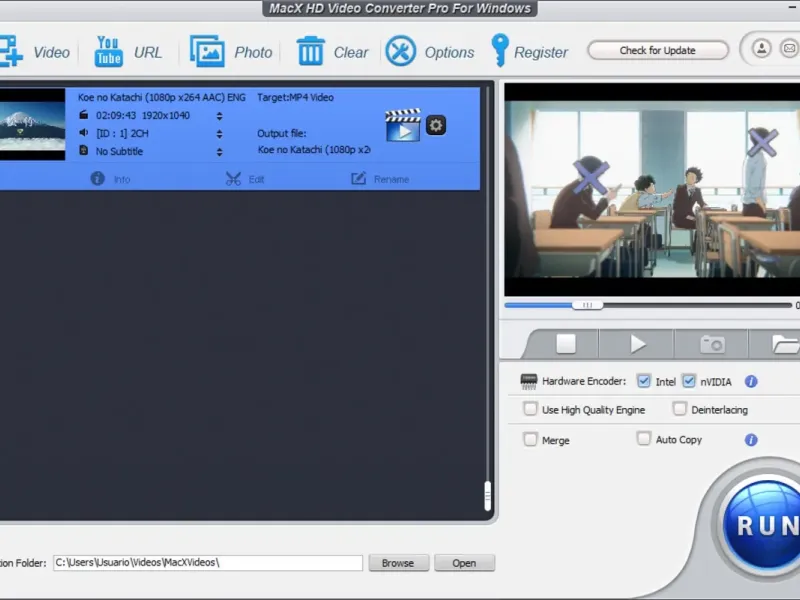Click the file list vertical scrollbar

click(487, 495)
